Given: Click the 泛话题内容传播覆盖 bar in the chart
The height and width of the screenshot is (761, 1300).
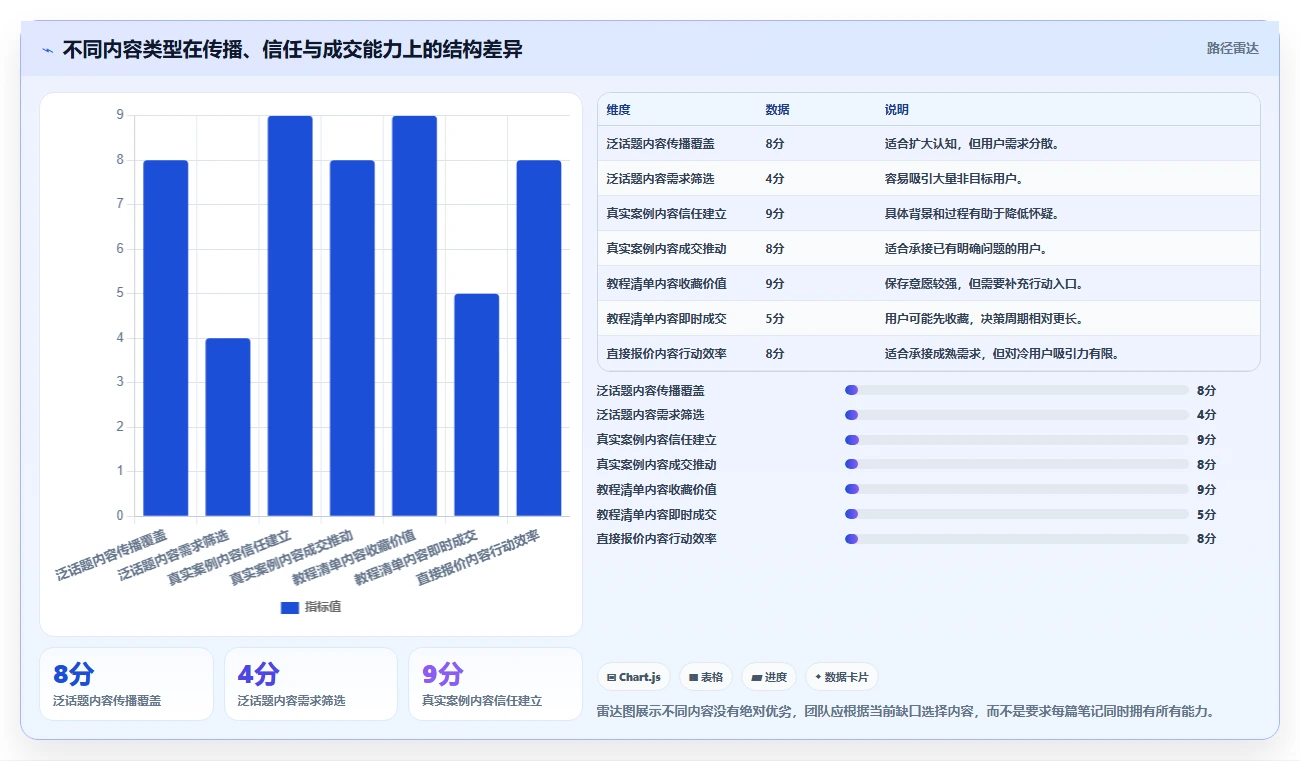Looking at the screenshot, I should [x=166, y=338].
